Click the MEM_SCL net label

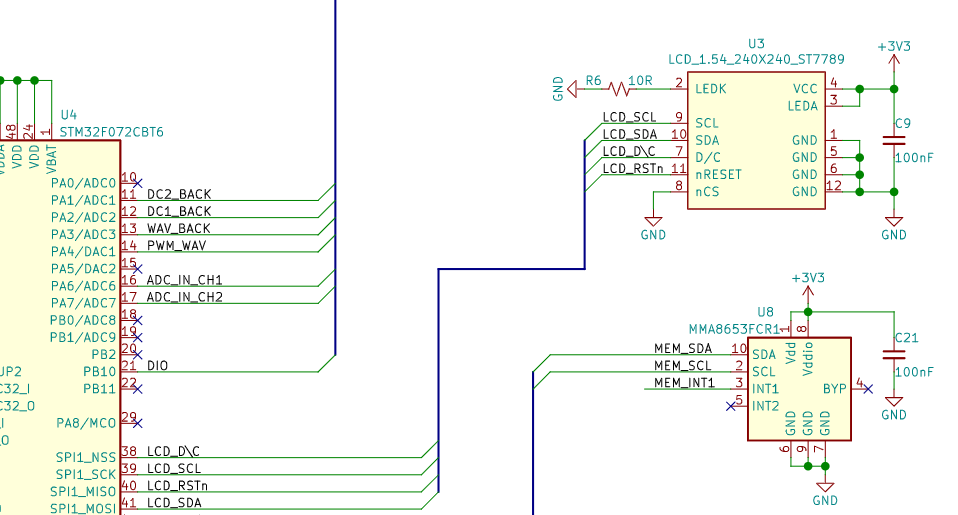[682, 366]
